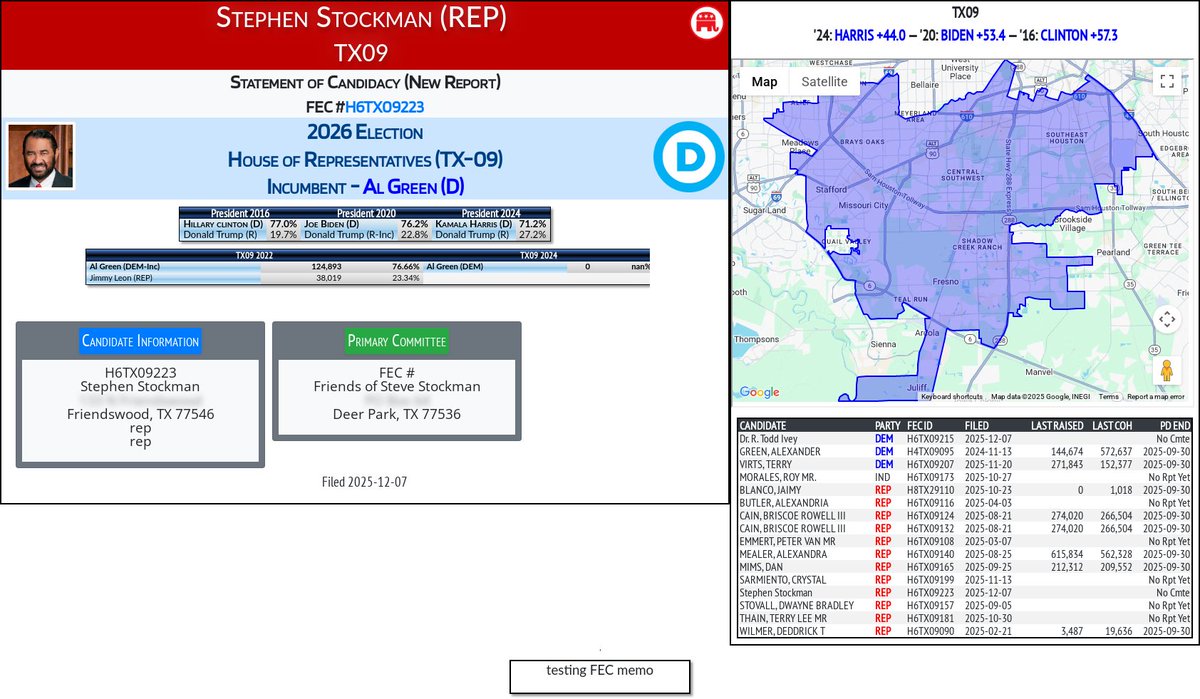The width and height of the screenshot is (1200, 699).
Task: Click CLINTON +57.3 in the TX09 summary
Action: (x=1079, y=35)
